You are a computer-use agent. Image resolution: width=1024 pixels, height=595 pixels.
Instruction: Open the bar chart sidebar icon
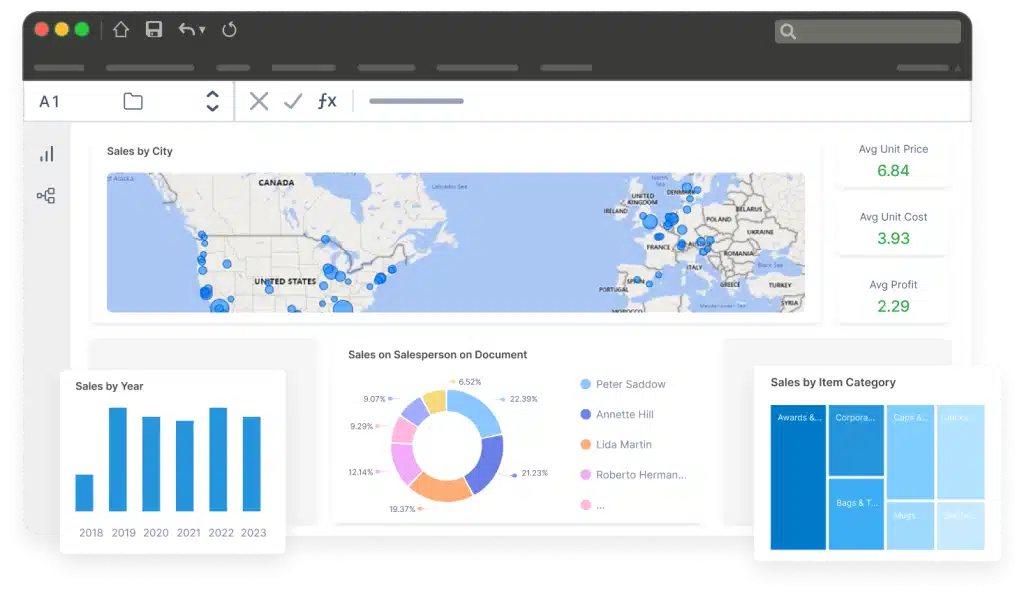(46, 154)
